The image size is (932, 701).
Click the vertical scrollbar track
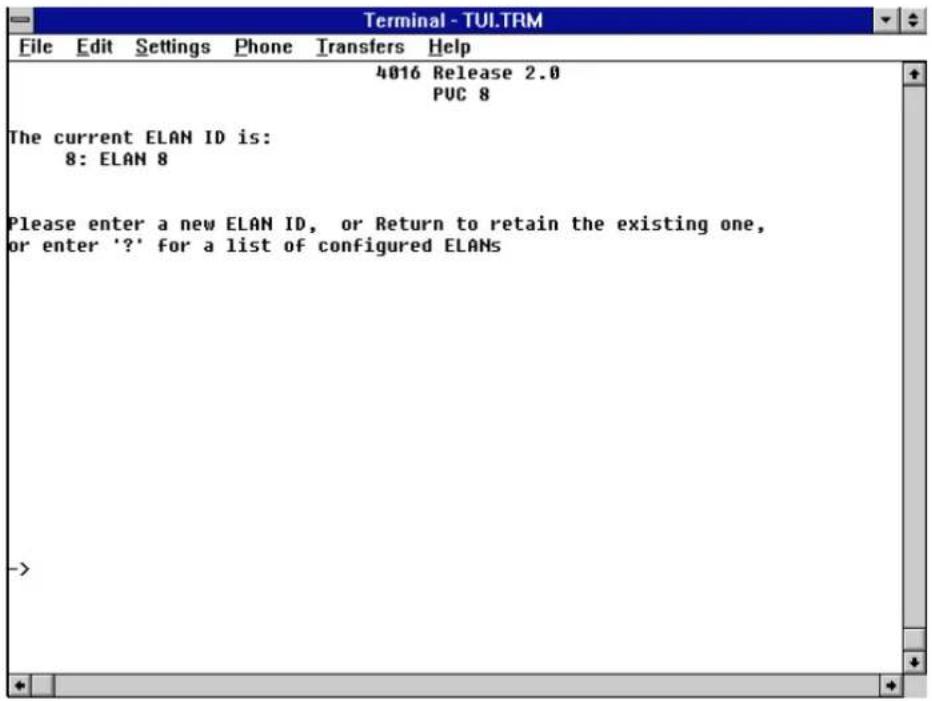coord(914,357)
